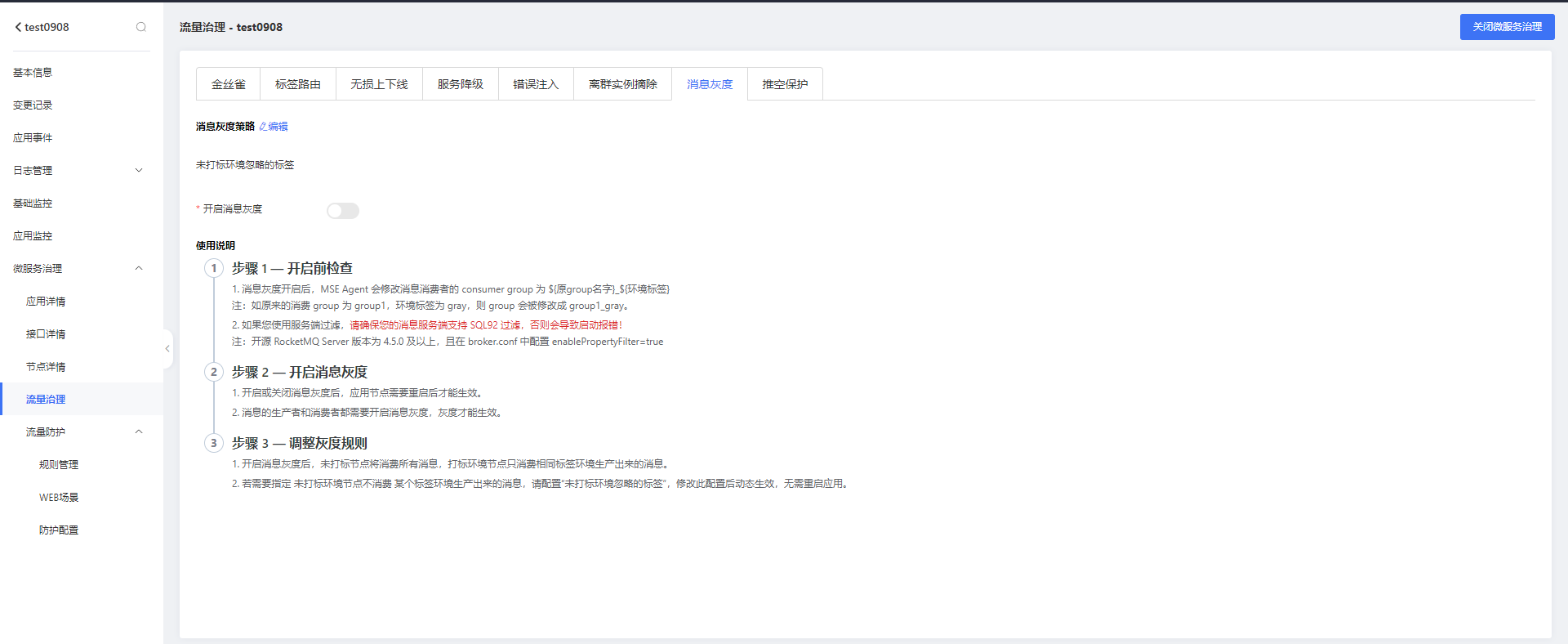Collapse the 微服务治理 menu section
This screenshot has height=644, width=1568.
[x=139, y=269]
